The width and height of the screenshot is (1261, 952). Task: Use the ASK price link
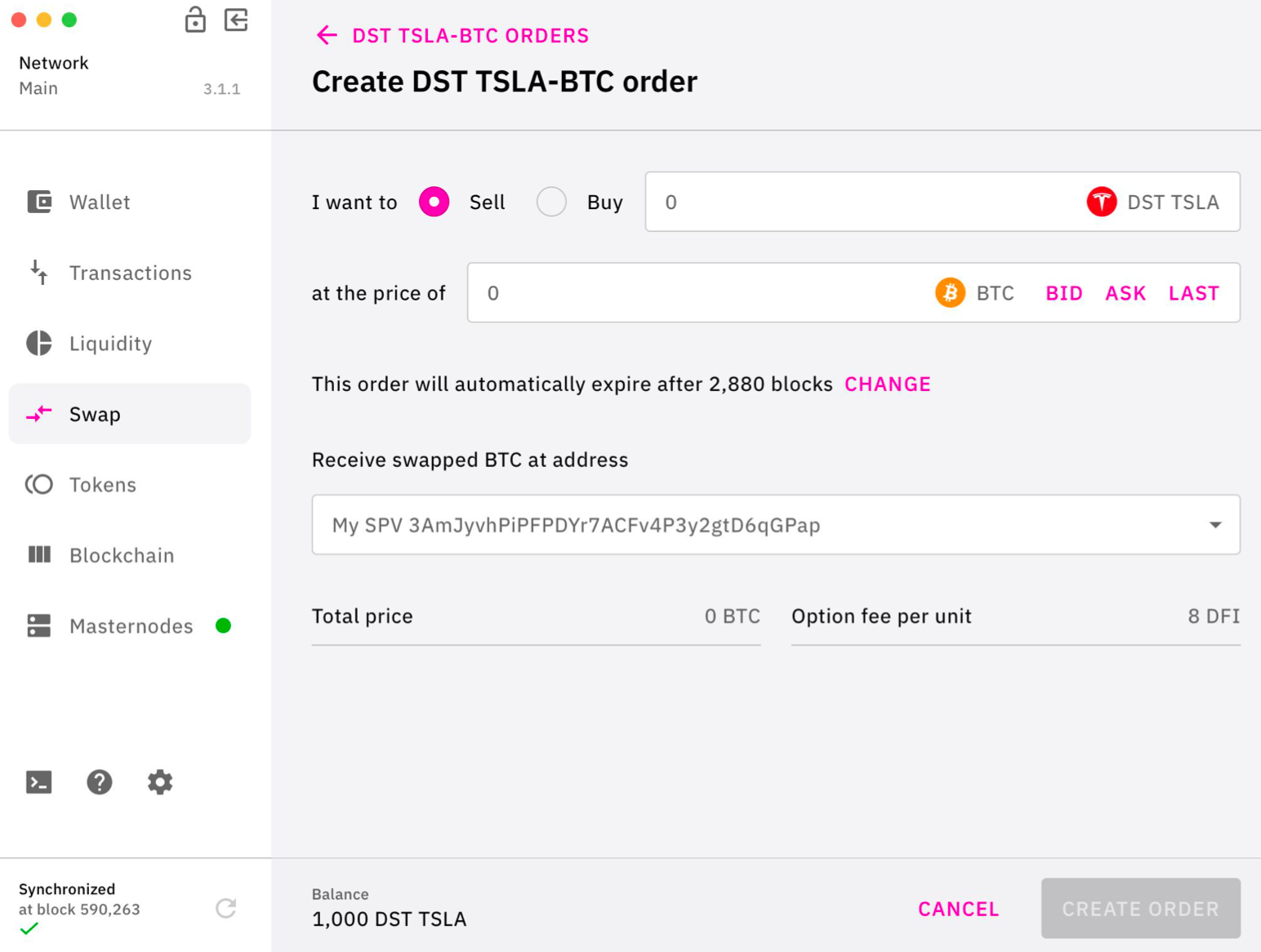tap(1125, 293)
